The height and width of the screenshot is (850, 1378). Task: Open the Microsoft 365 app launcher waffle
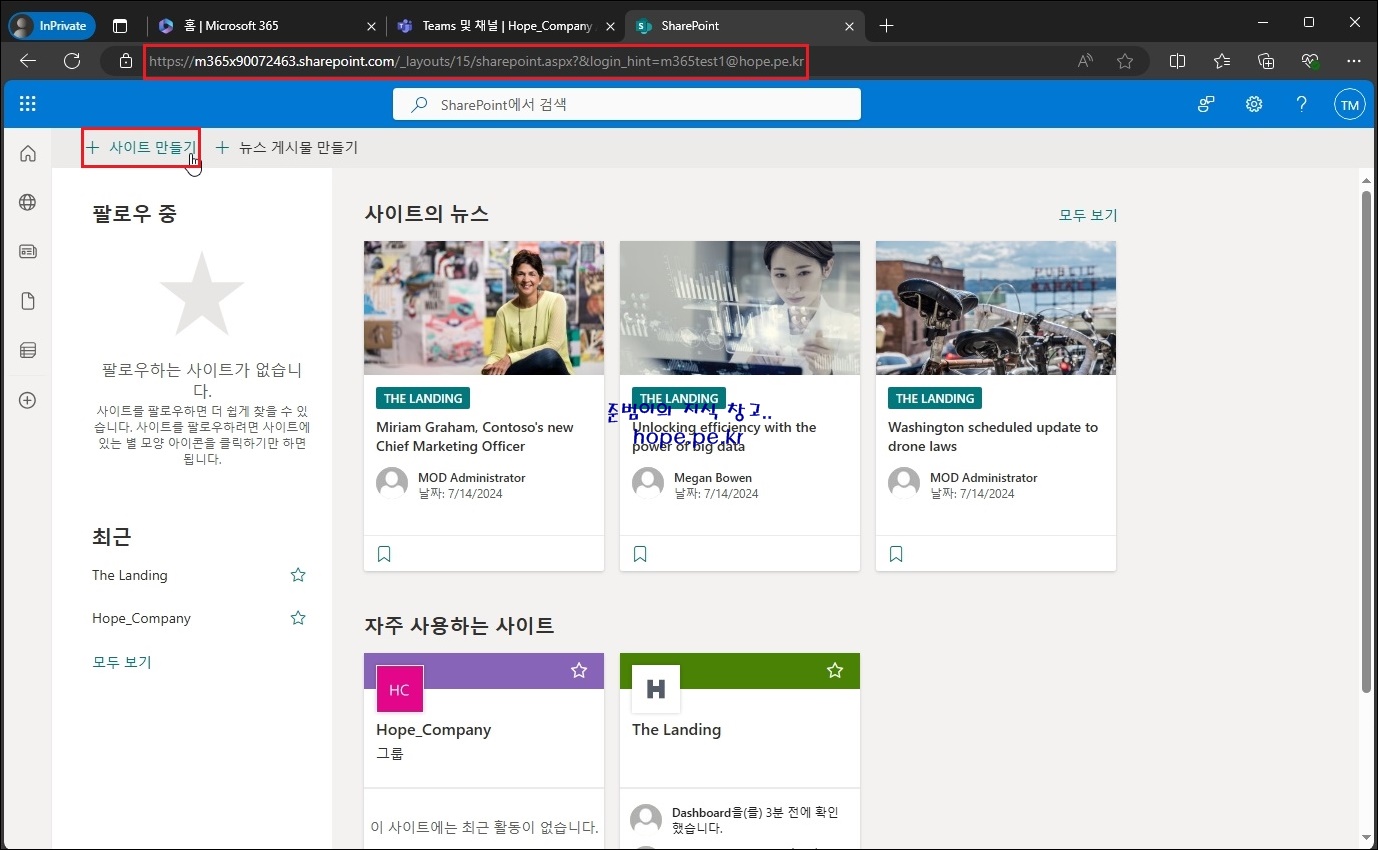(x=28, y=104)
